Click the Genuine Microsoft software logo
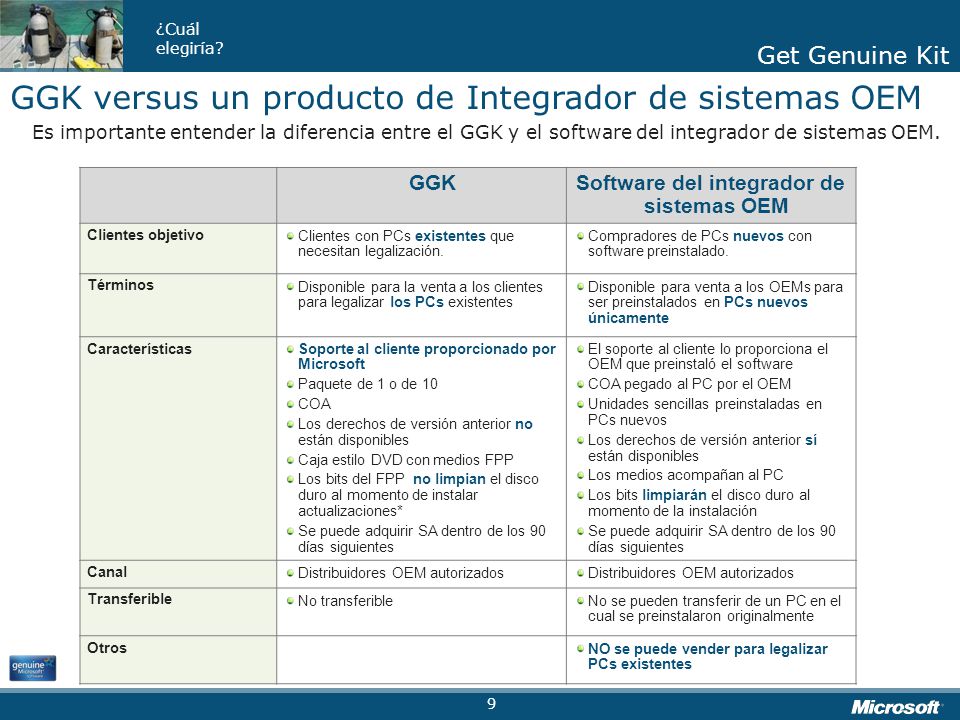Viewport: 960px width, 720px height. pos(32,668)
